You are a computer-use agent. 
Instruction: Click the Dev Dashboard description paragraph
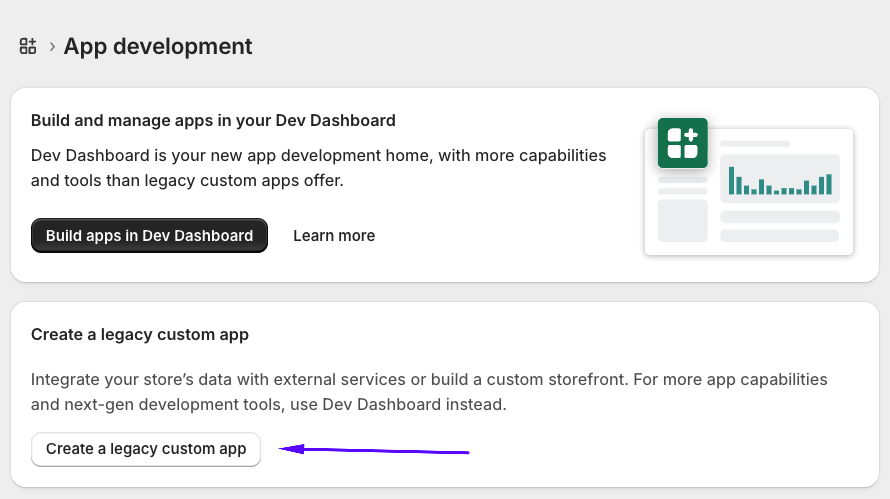coord(318,167)
